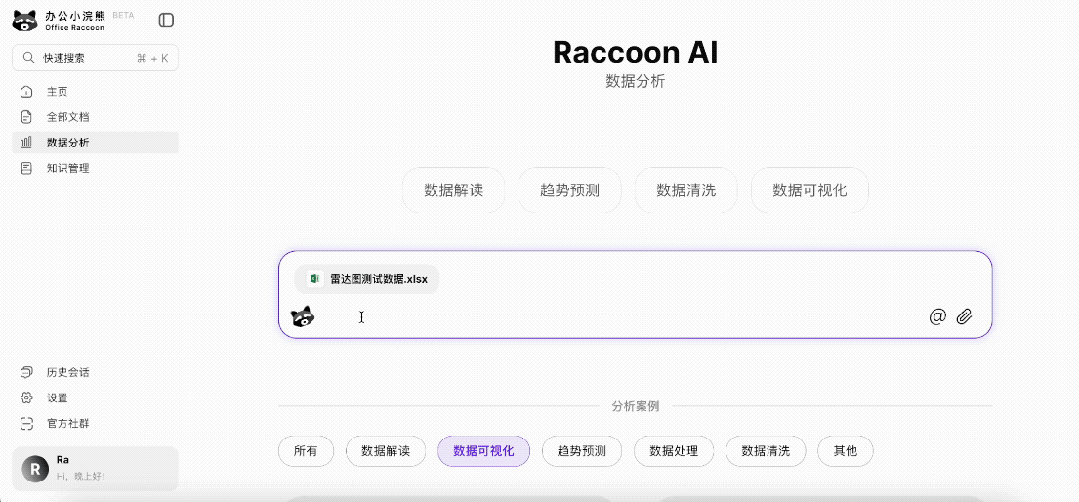Filter cases by 数据解读 tab
Viewport: 1079px width, 502px height.
click(386, 451)
